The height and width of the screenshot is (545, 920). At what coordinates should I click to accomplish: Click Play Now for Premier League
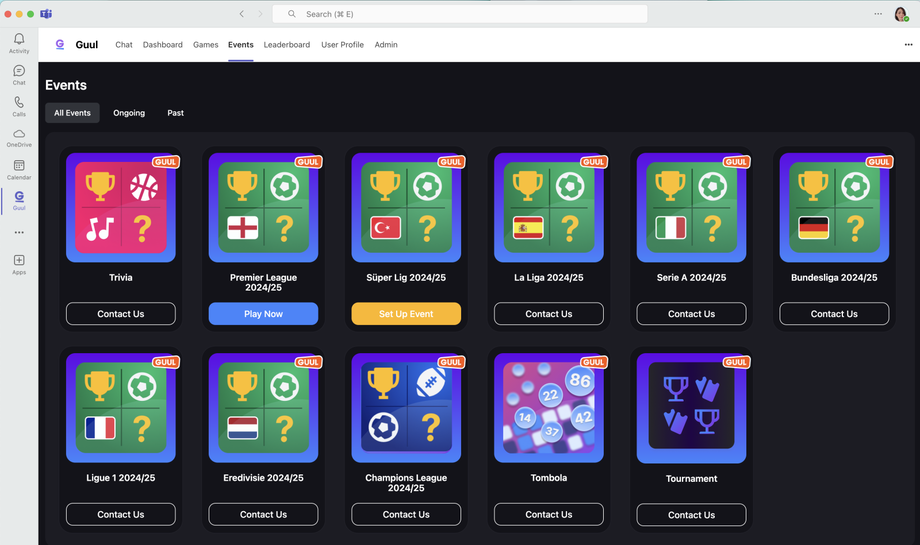pyautogui.click(x=263, y=314)
